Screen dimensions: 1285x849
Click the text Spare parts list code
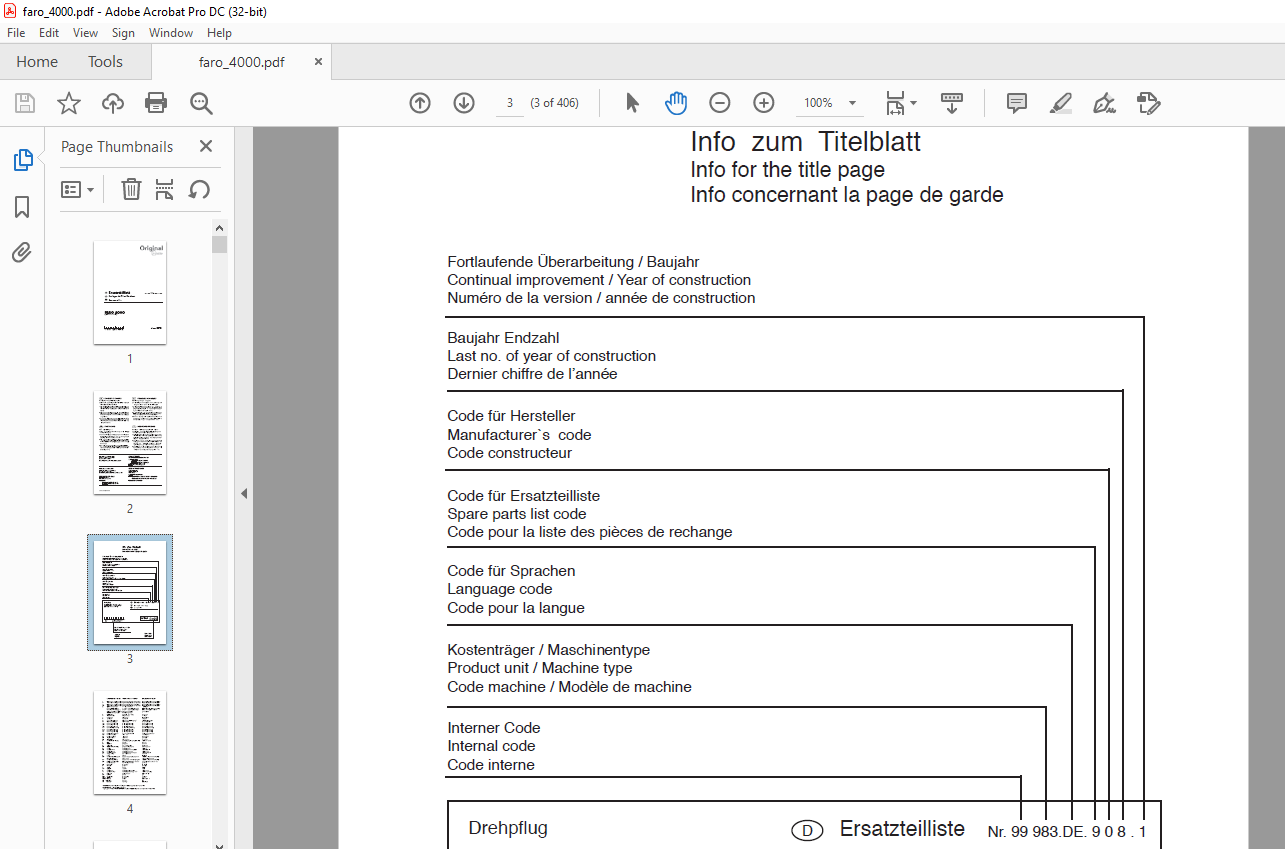[x=517, y=514]
